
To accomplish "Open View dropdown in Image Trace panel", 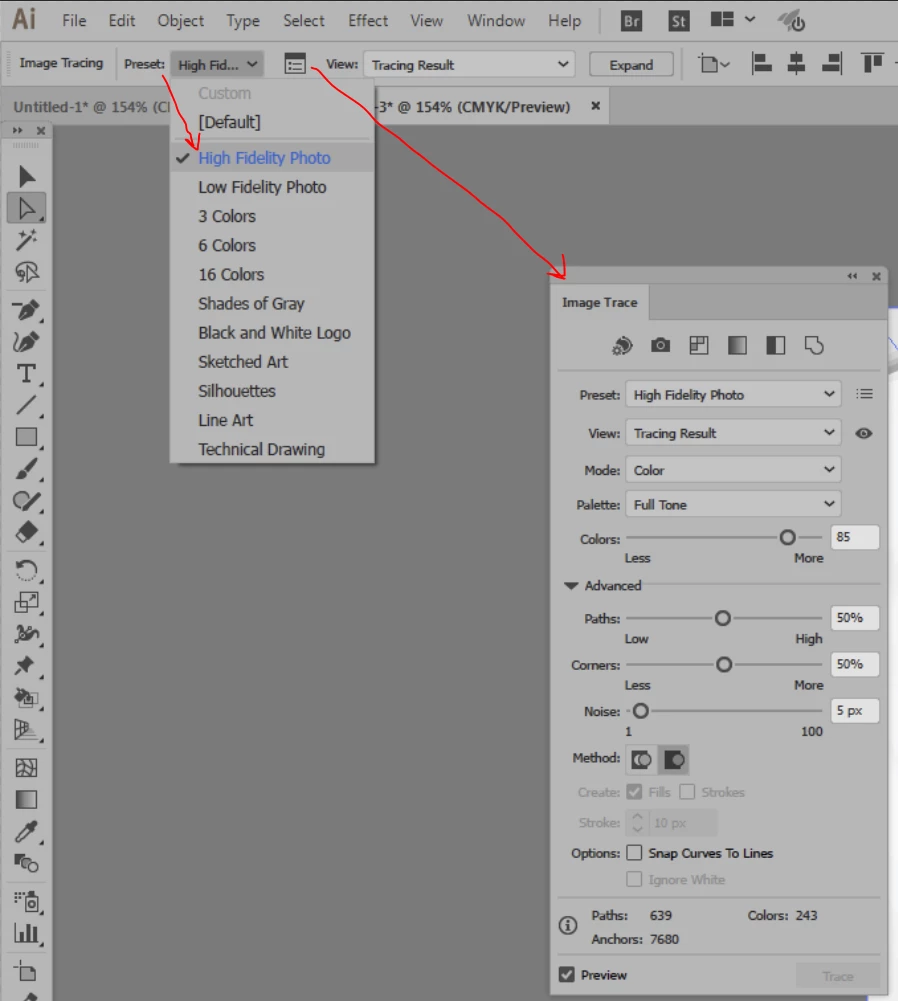I will click(733, 433).
